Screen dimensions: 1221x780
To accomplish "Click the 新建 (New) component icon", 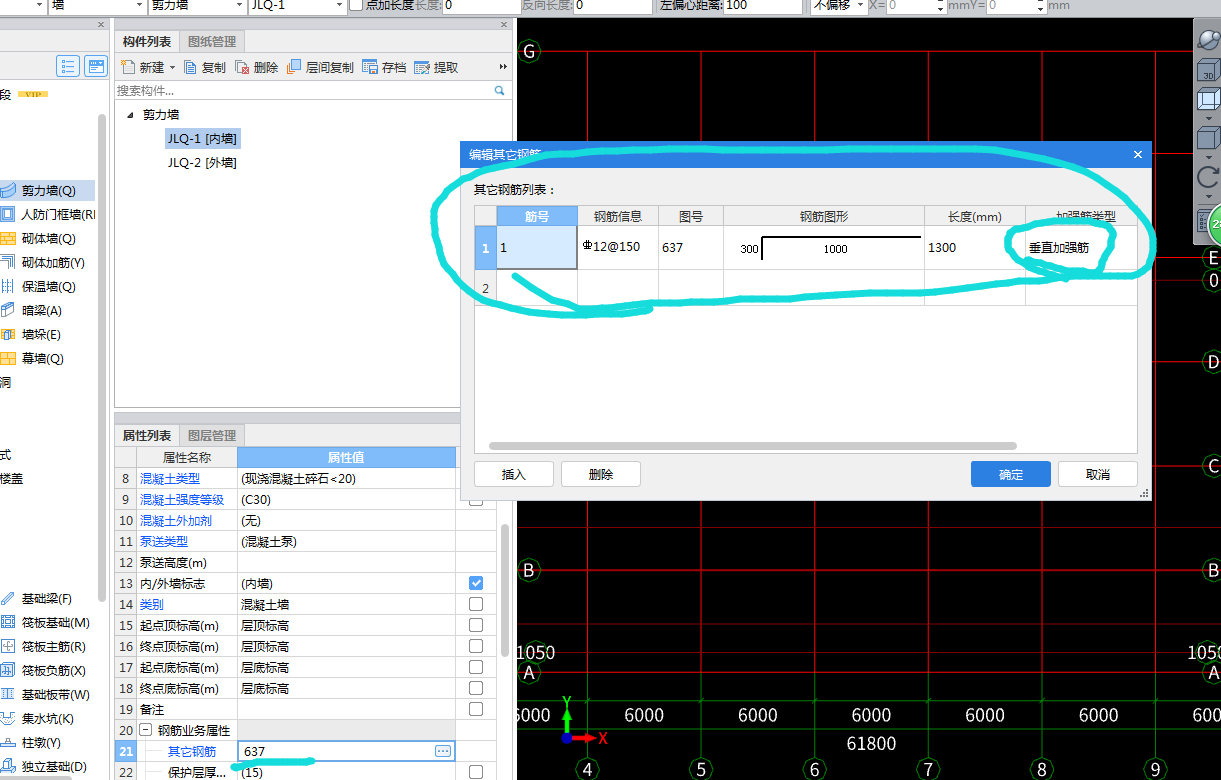I will tap(127, 67).
